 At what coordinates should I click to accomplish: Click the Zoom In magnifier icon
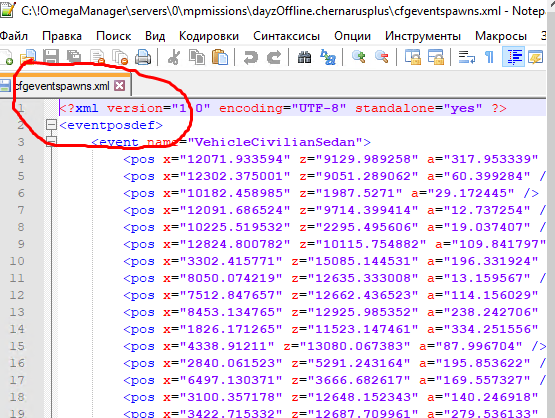(x=358, y=57)
